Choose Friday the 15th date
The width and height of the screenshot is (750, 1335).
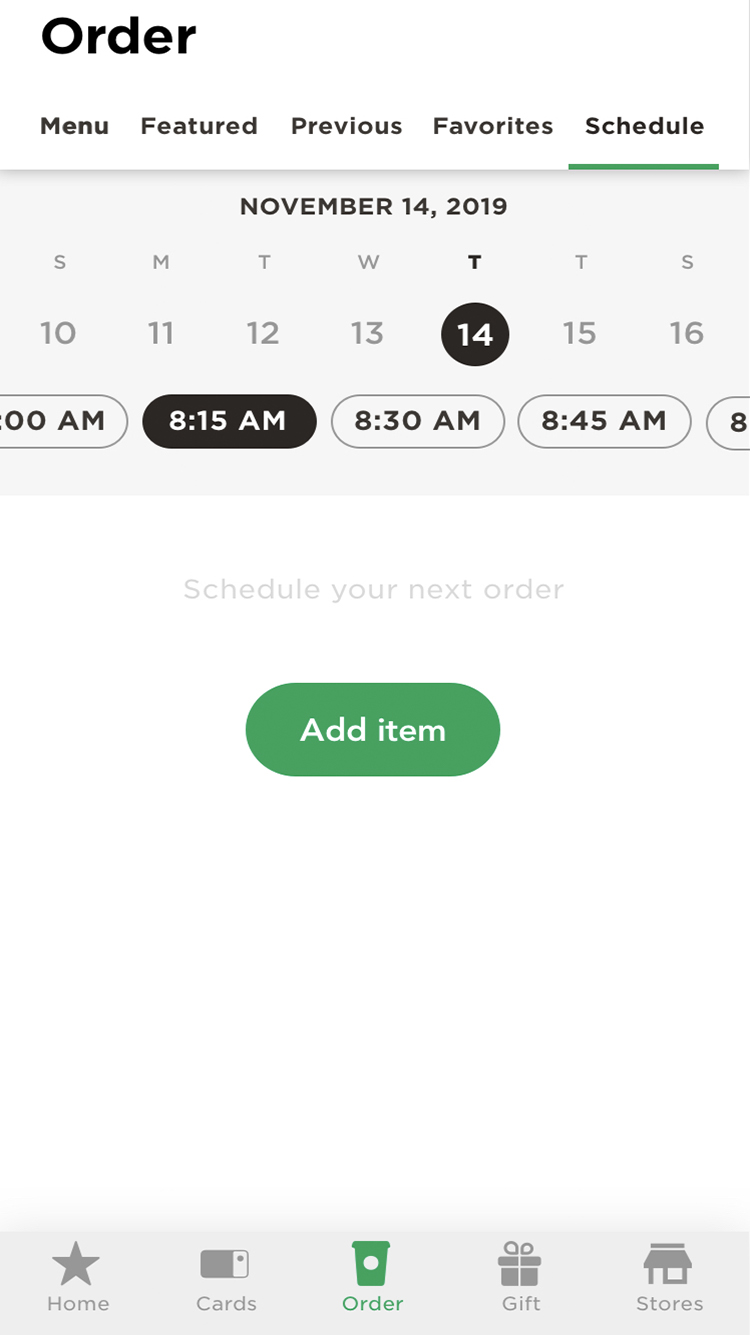[580, 333]
